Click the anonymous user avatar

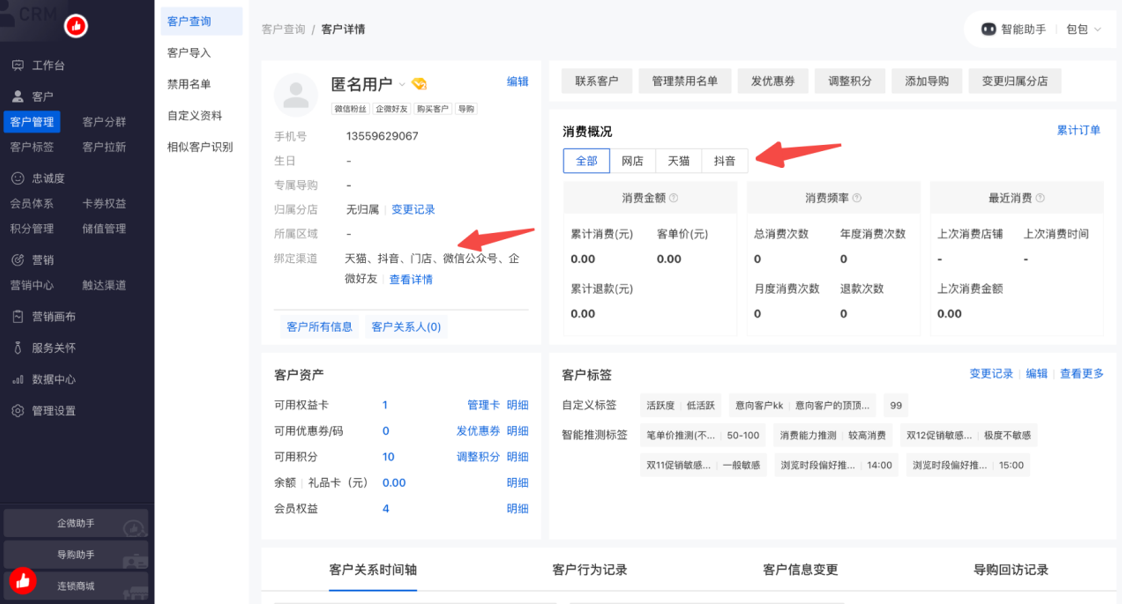pyautogui.click(x=295, y=94)
